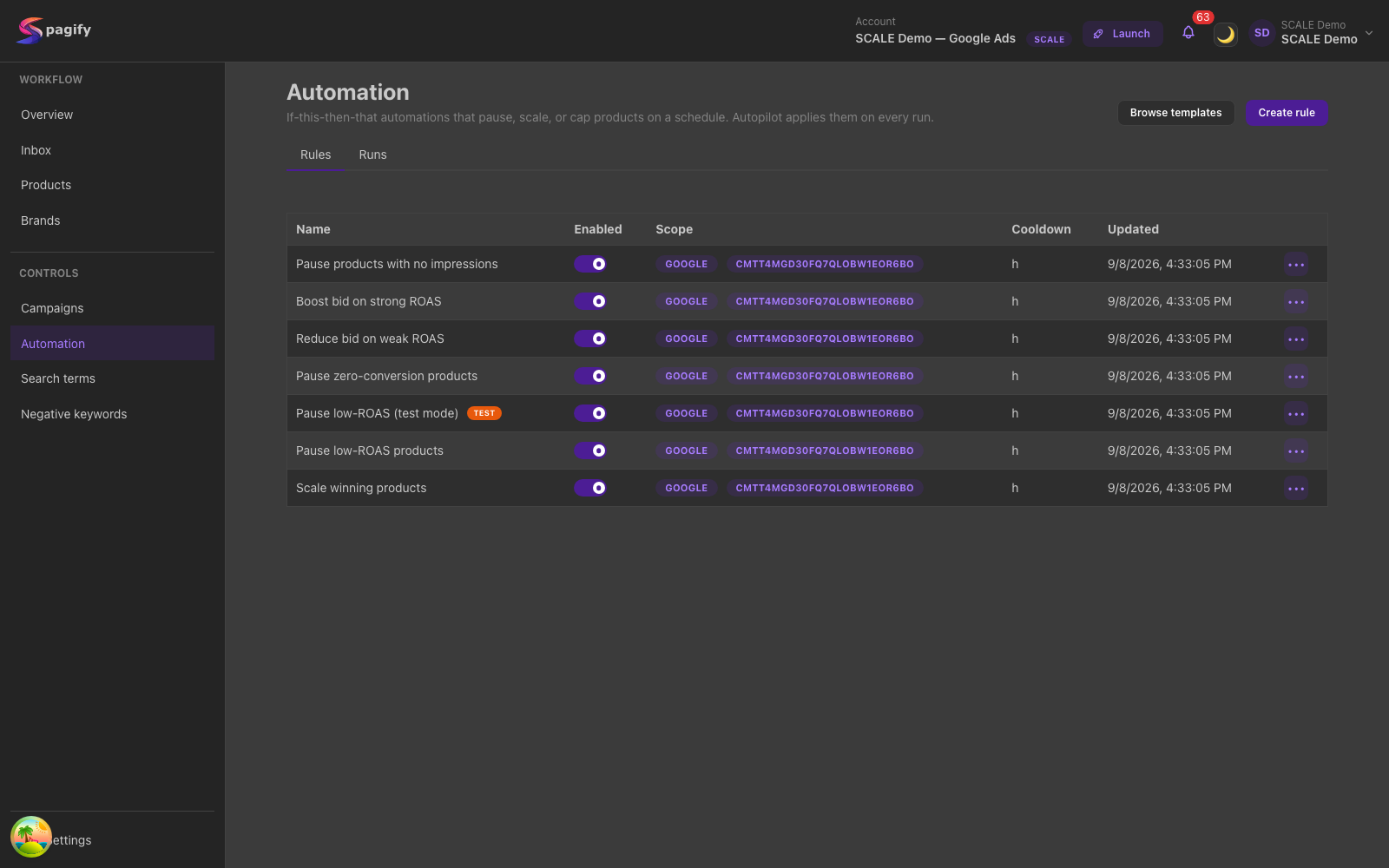Disable Pause zero-conversion products rule
The image size is (1389, 868).
590,376
